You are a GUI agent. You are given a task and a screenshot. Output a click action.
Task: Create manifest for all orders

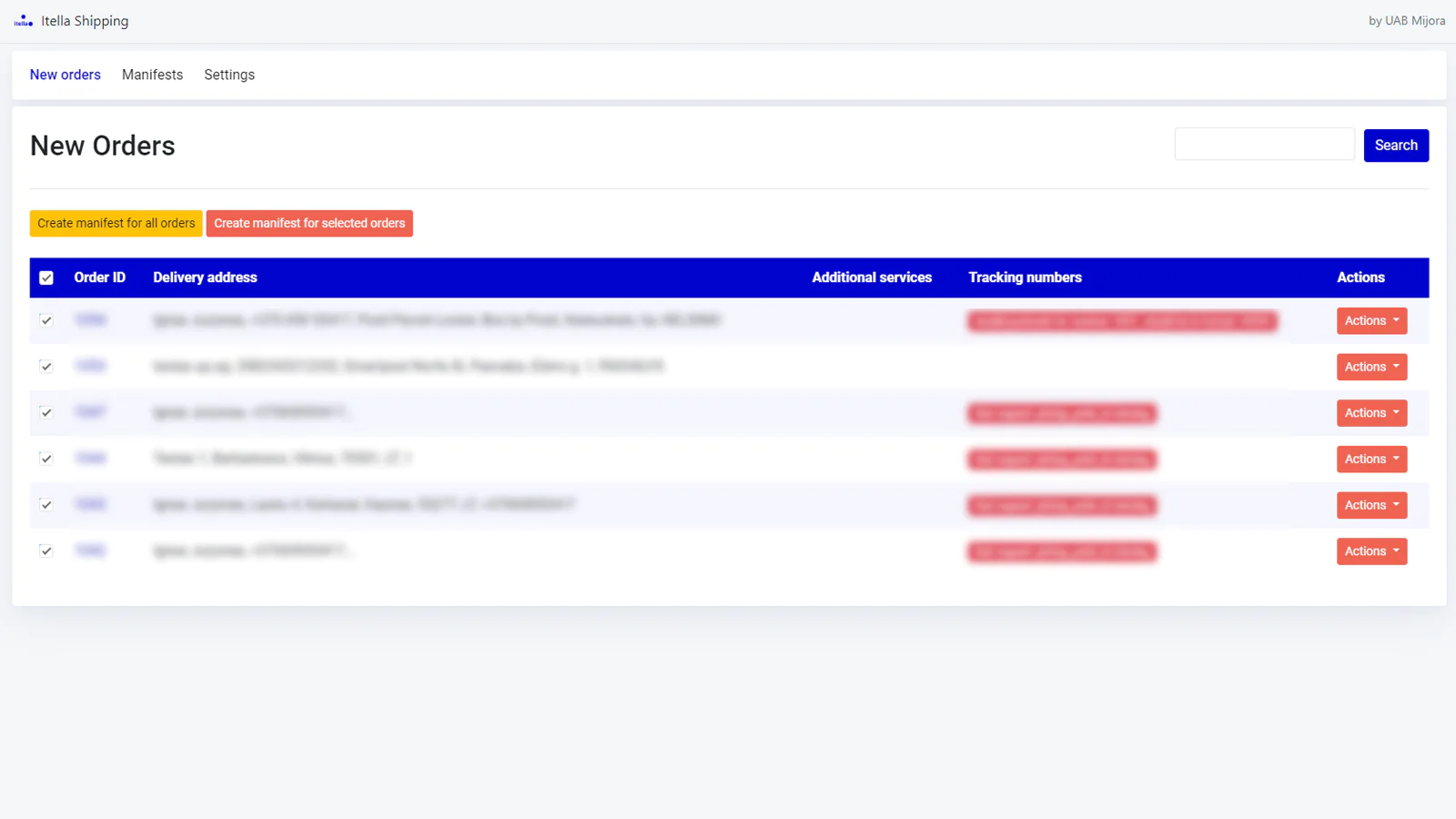pyautogui.click(x=116, y=224)
